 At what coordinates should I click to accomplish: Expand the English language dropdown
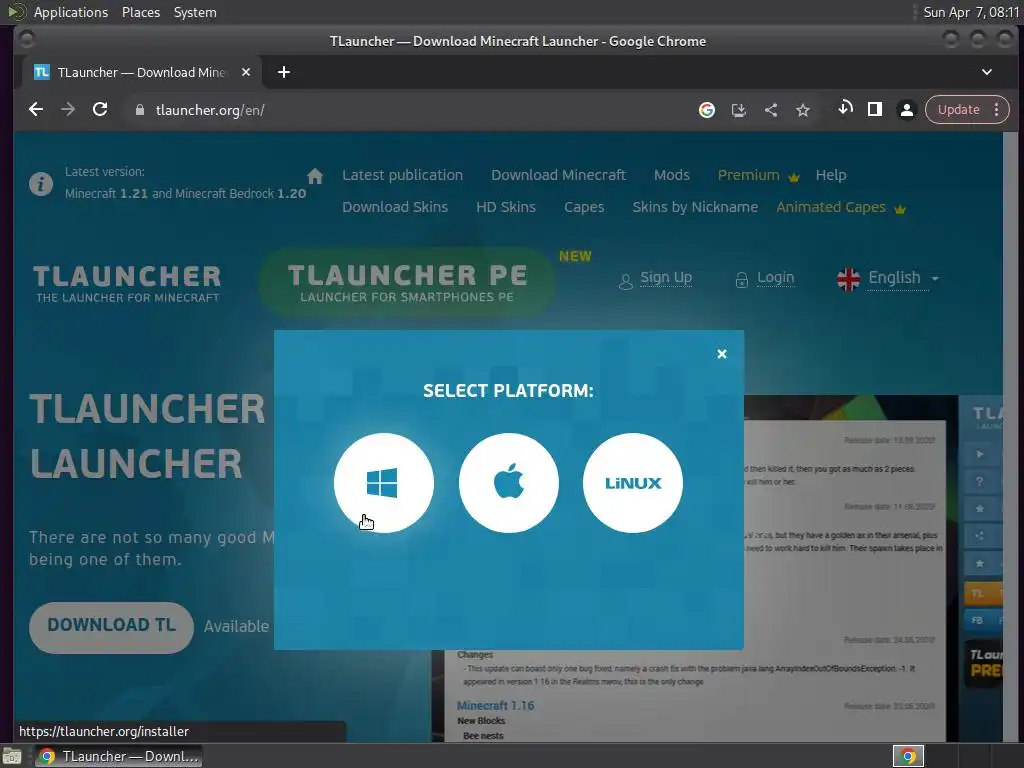click(x=888, y=279)
